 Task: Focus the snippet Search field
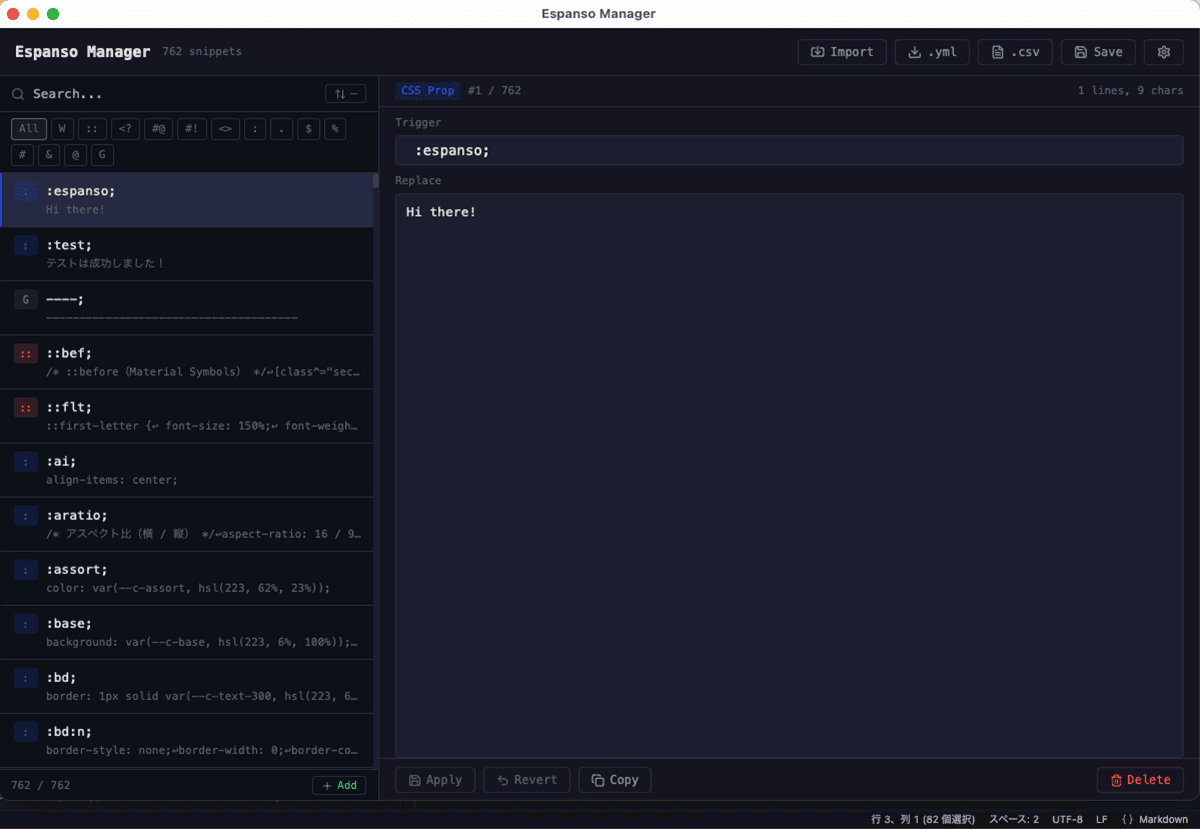pyautogui.click(x=170, y=94)
